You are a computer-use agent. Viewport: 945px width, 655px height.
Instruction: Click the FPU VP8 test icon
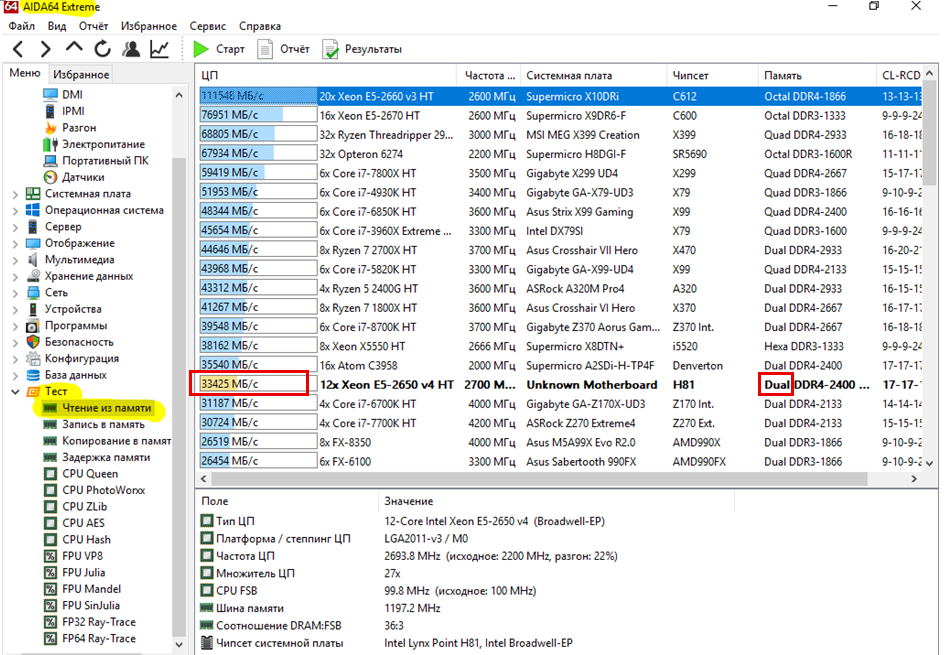pos(51,556)
